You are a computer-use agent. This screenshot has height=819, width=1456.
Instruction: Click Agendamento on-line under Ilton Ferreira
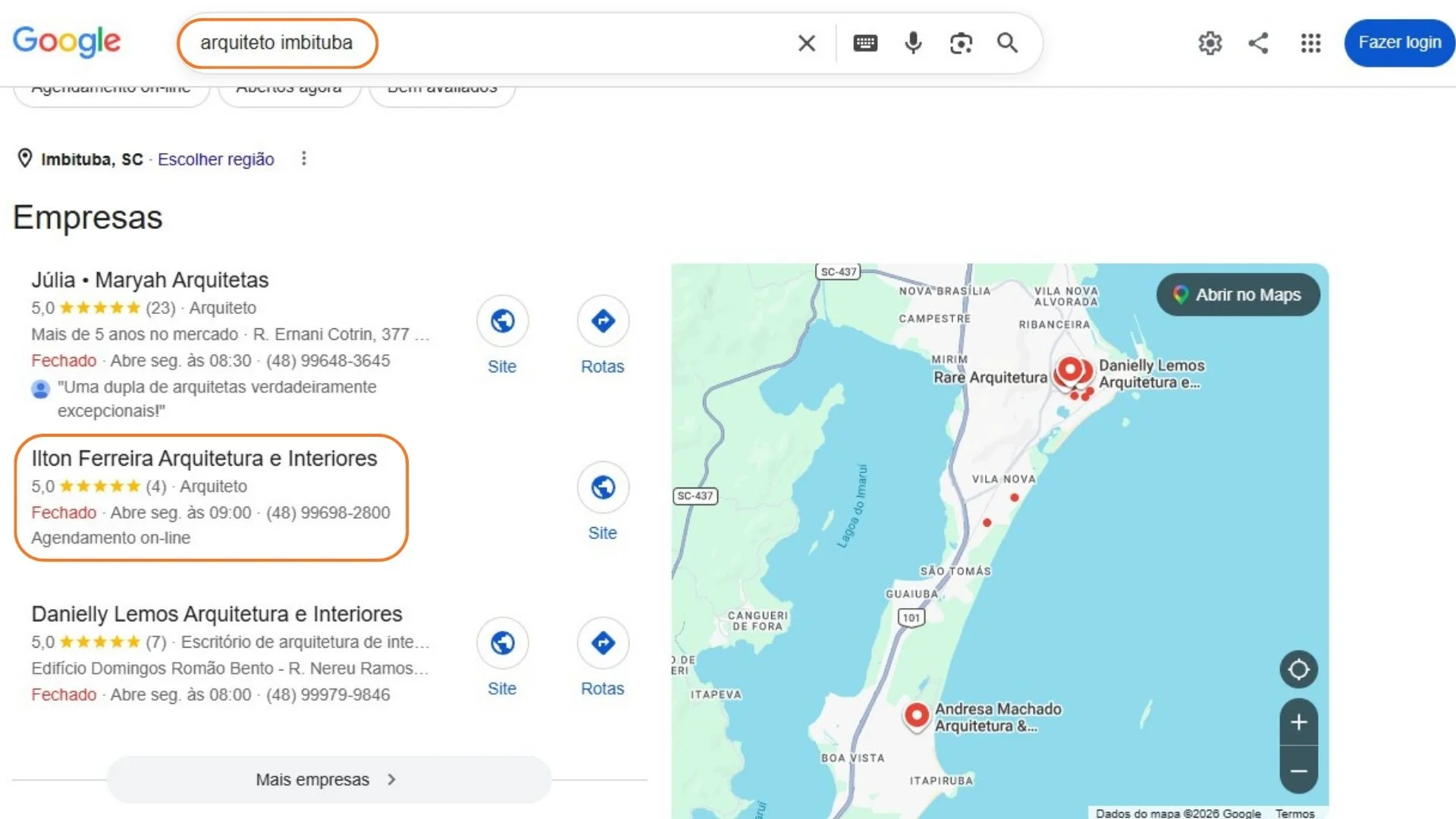[111, 538]
